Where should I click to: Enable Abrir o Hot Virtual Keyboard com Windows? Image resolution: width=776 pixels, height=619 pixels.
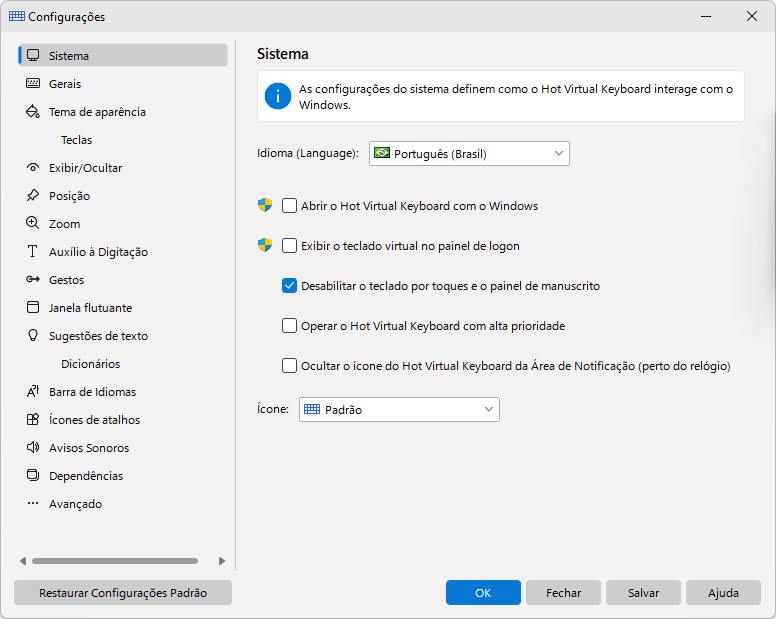(289, 205)
